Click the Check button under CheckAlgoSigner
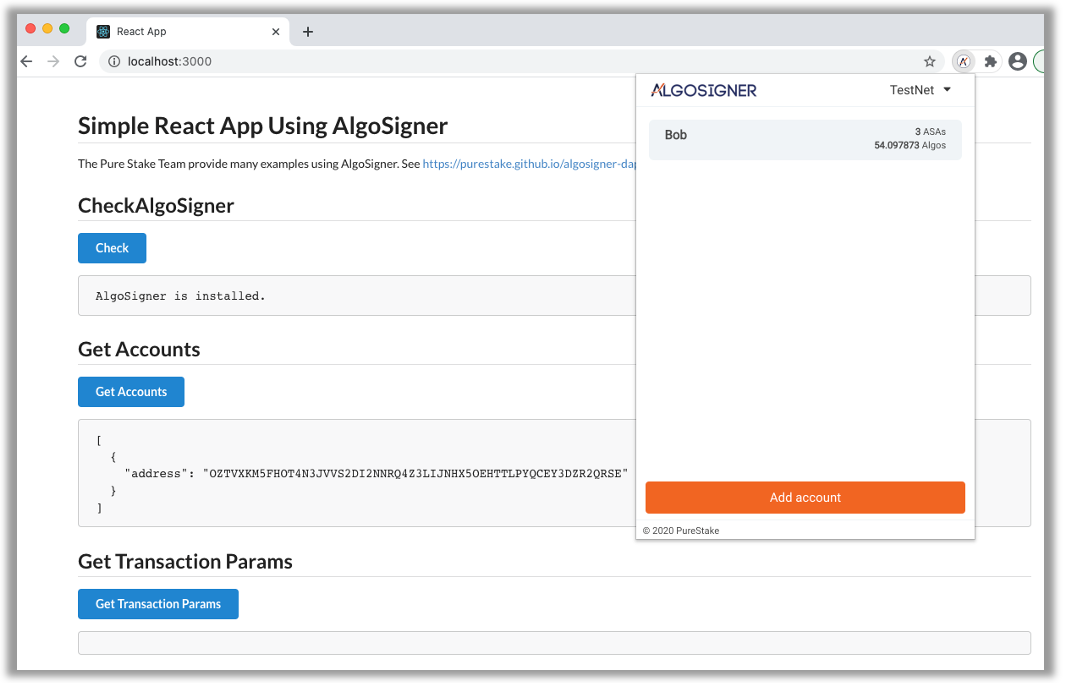The image size is (1065, 683). 111,248
